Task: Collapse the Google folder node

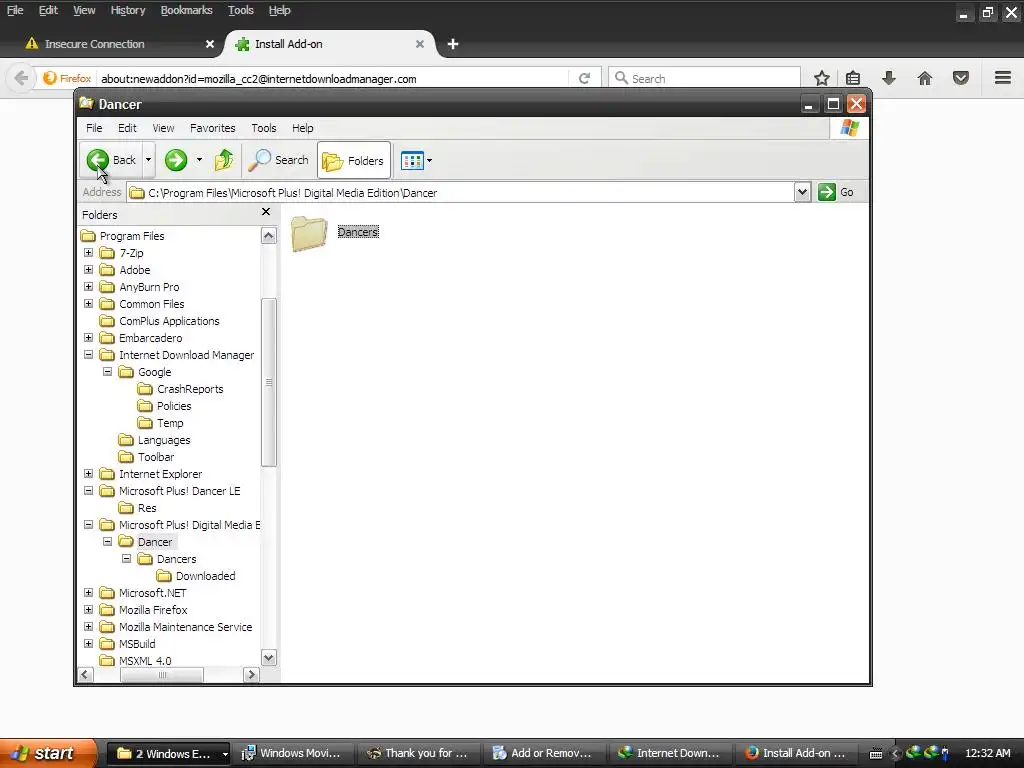Action: point(107,372)
